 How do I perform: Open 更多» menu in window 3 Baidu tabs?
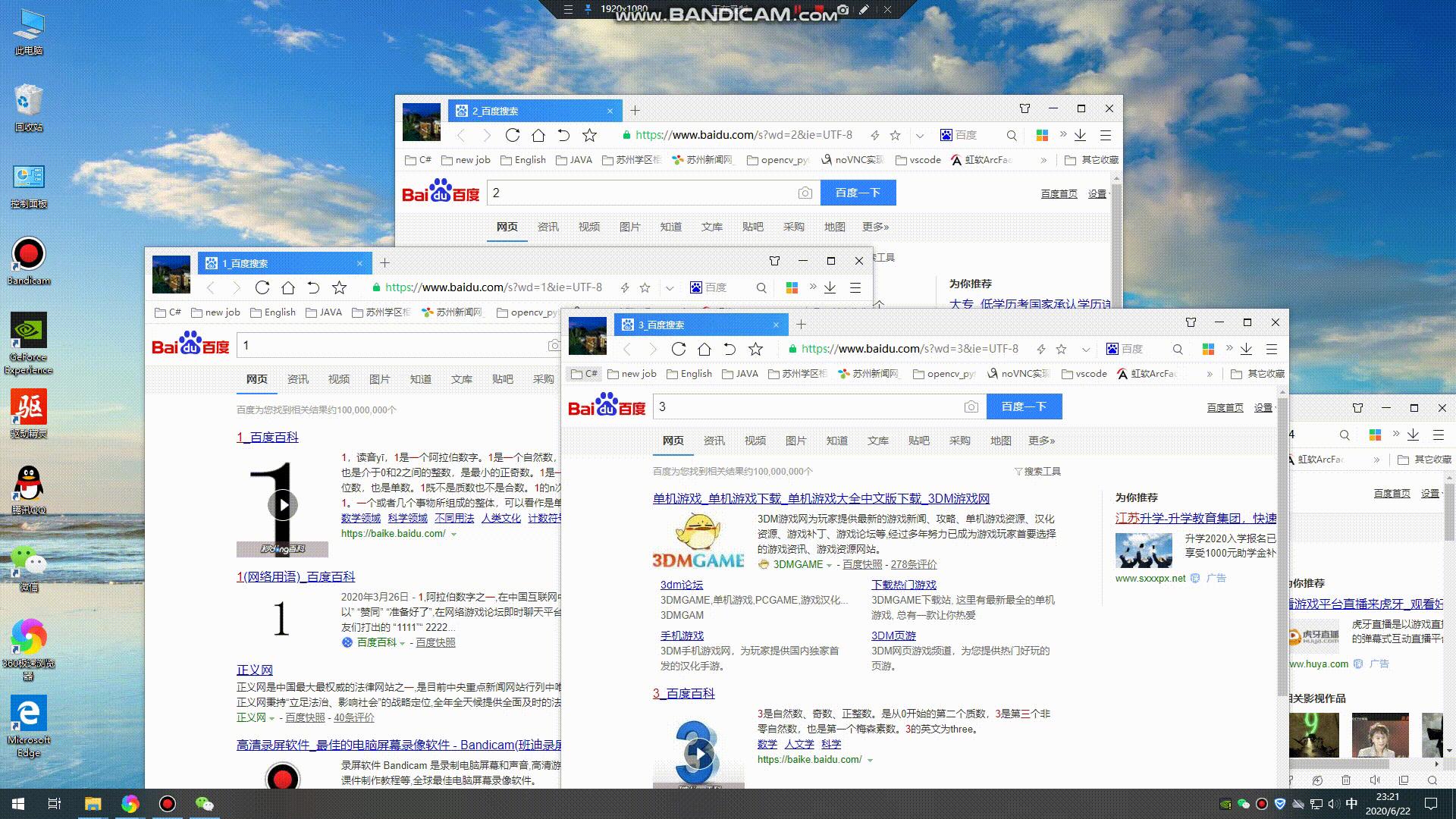1042,441
